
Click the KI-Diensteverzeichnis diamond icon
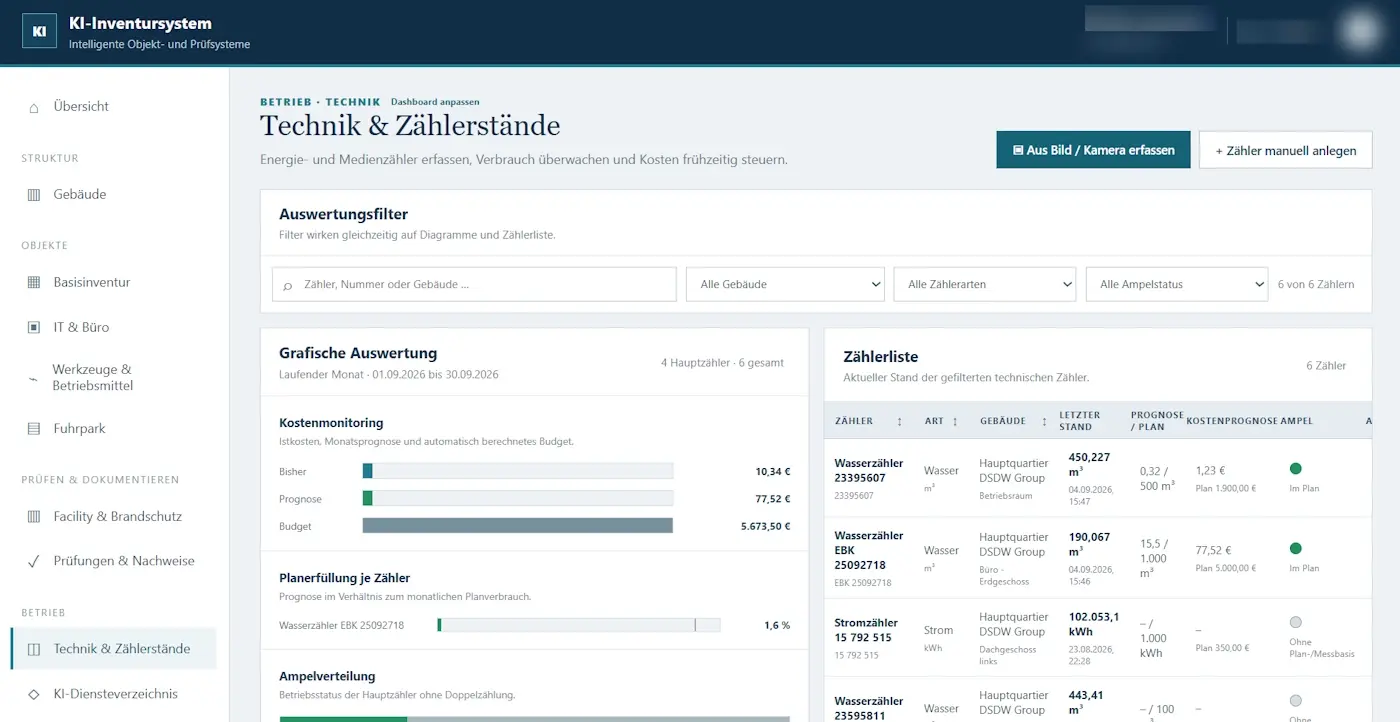pyautogui.click(x=34, y=694)
